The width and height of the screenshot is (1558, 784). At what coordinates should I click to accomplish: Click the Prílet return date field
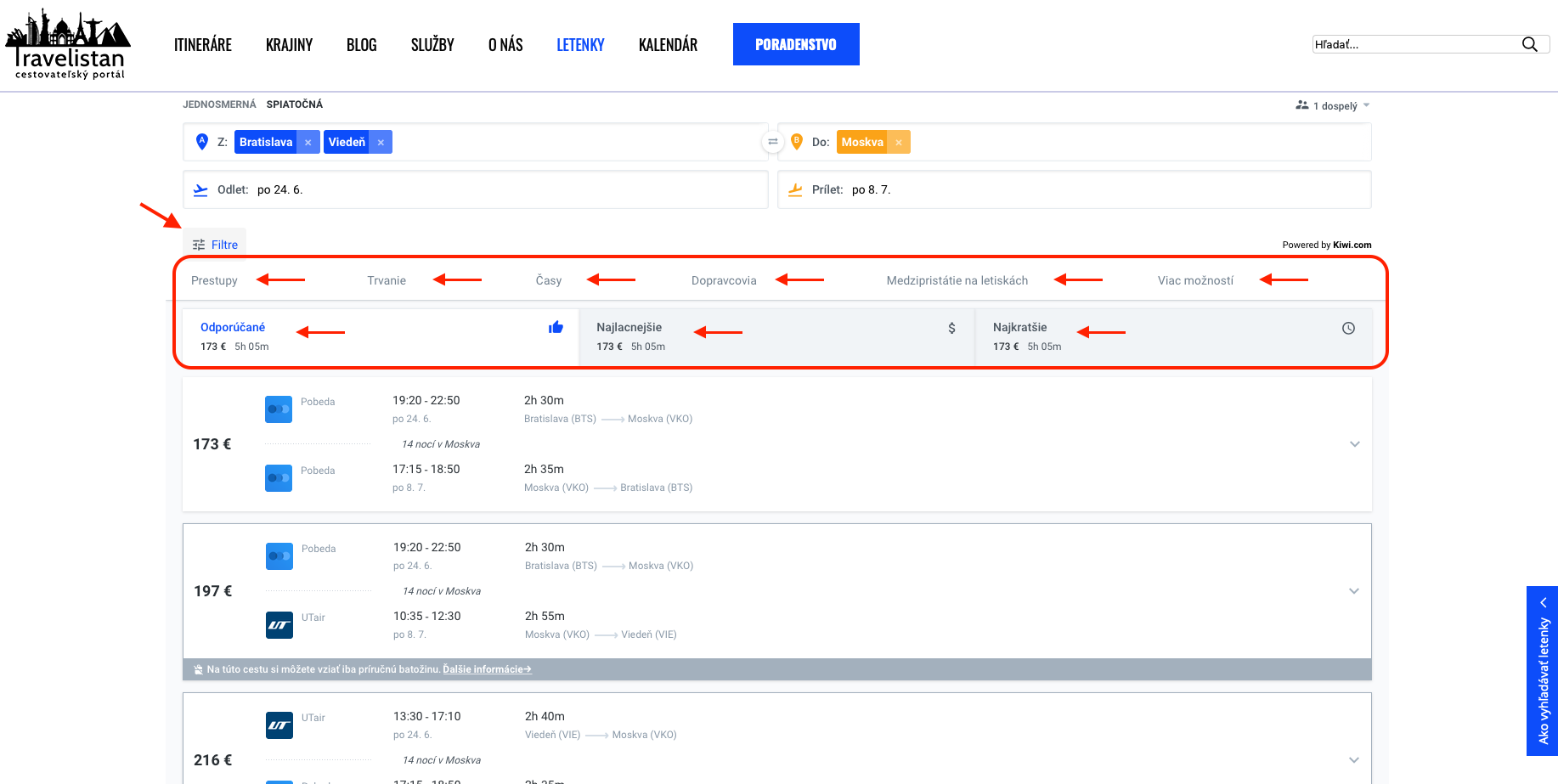[x=1075, y=189]
